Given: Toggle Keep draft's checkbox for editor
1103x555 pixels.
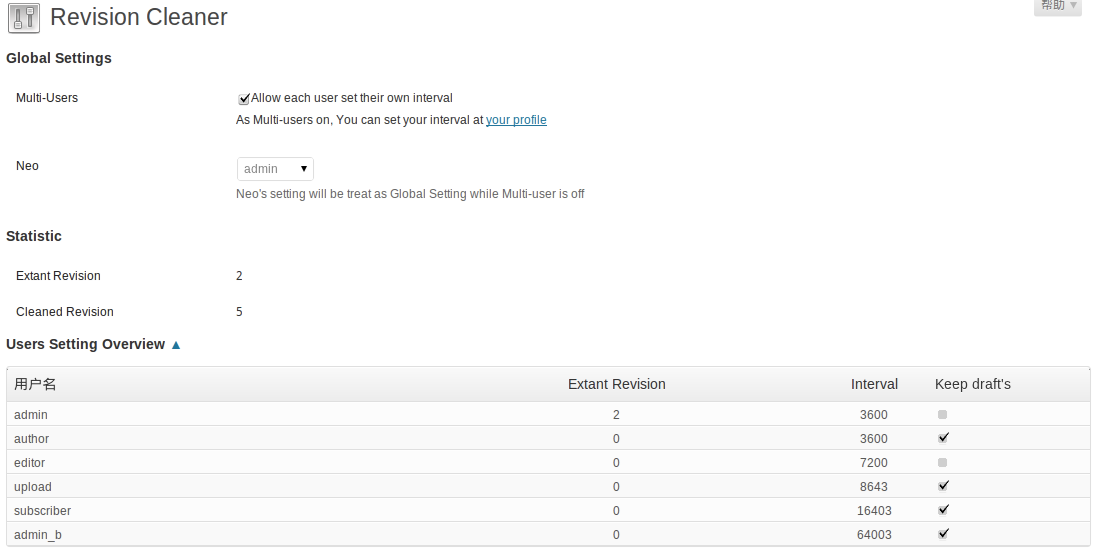Looking at the screenshot, I should click(x=942, y=462).
